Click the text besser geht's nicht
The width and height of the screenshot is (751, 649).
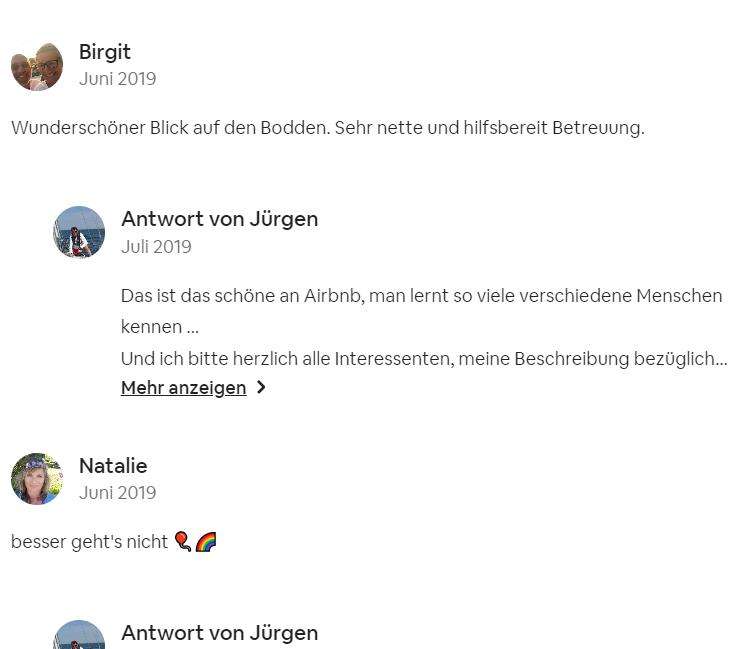tap(89, 542)
